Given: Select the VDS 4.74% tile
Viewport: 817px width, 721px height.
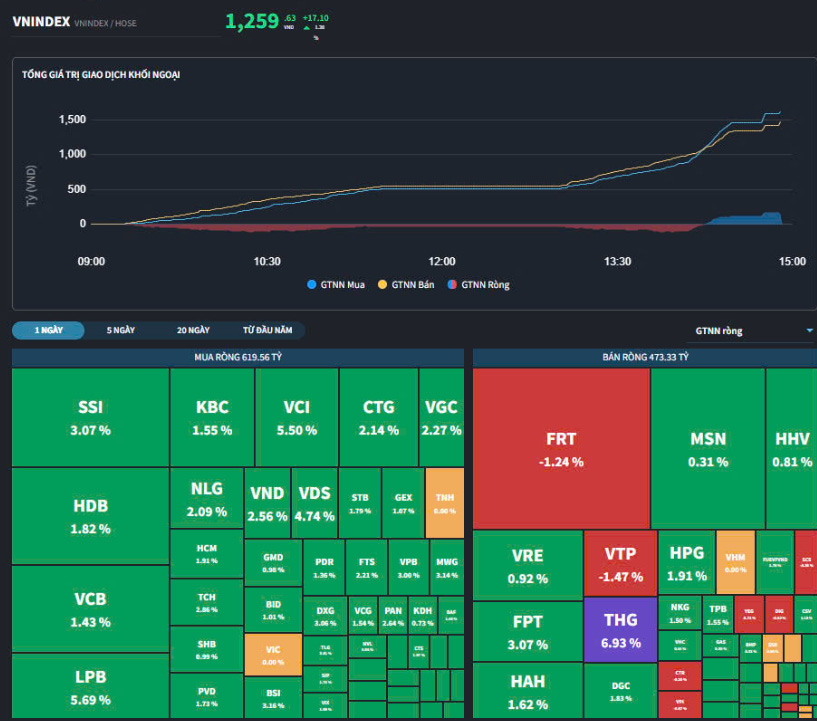Looking at the screenshot, I should pos(314,503).
